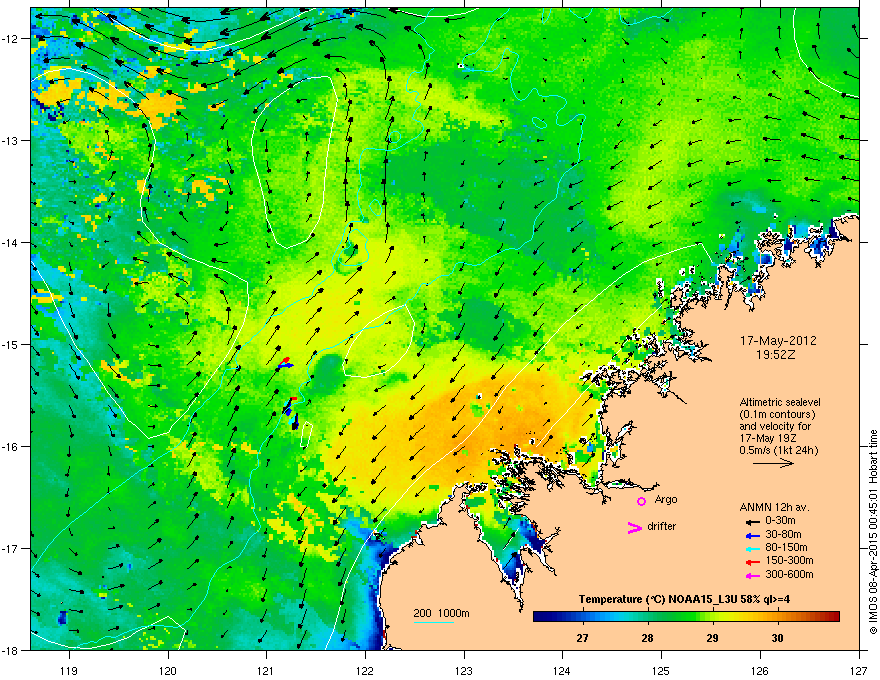Click the '-12' latitude axis label
The height and width of the screenshot is (680, 880).
[x=10, y=39]
